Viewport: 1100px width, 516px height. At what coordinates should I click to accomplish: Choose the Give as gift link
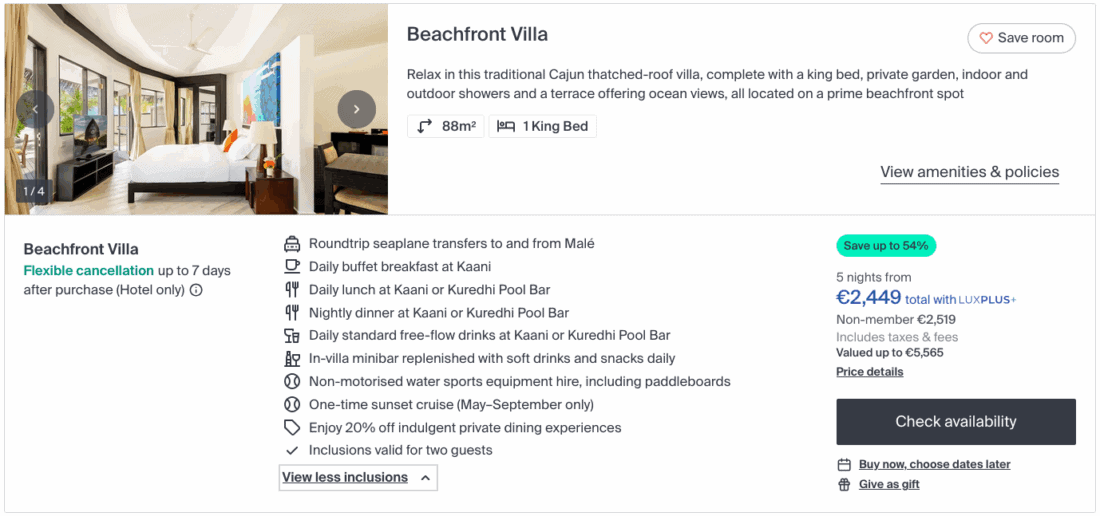coord(888,485)
